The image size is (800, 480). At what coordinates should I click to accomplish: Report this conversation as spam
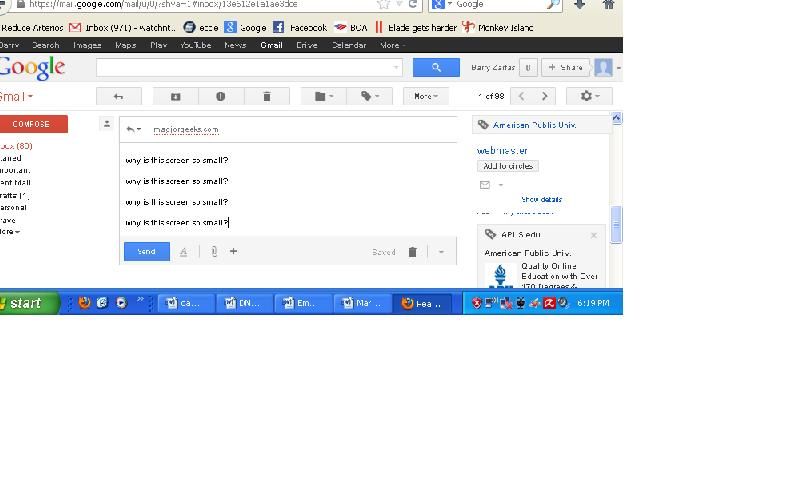(220, 96)
